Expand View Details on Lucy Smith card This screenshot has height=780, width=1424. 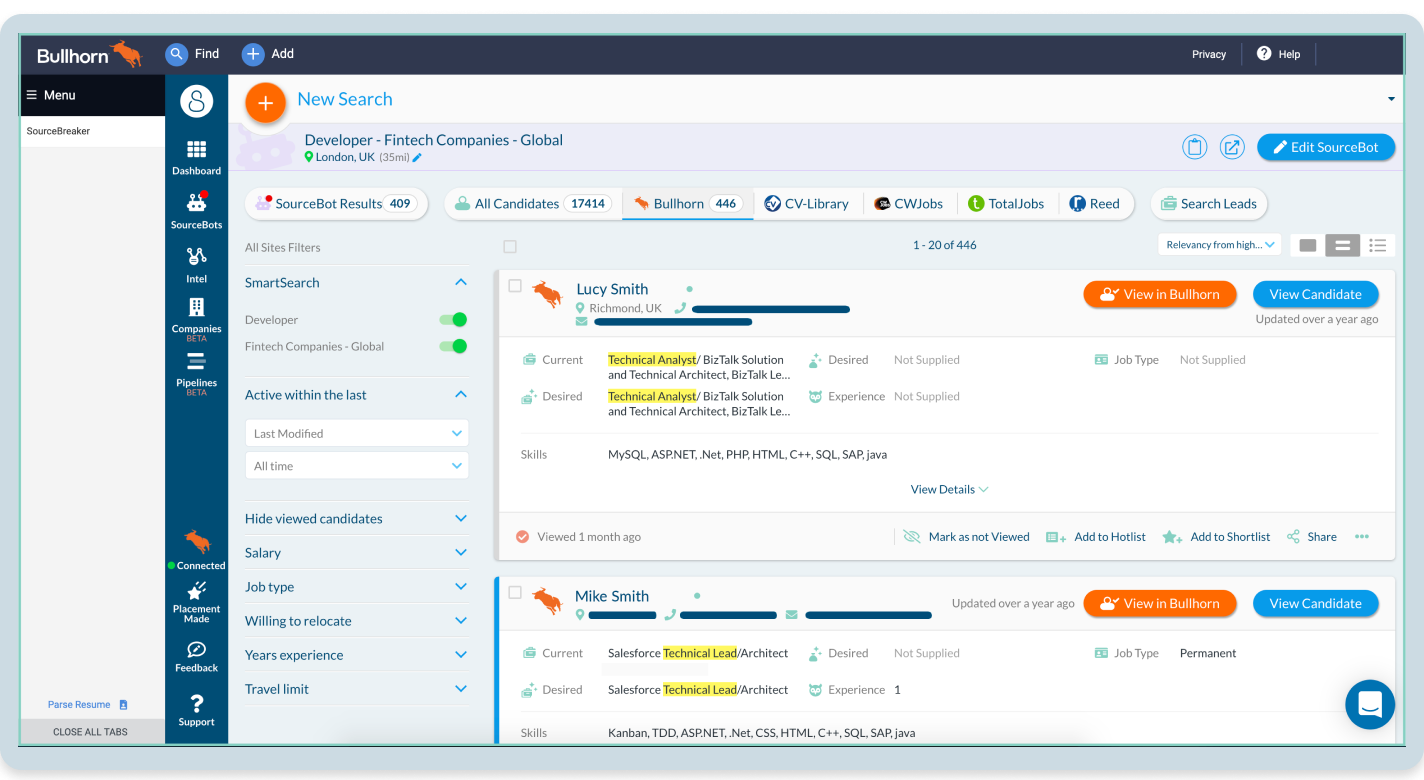[949, 490]
